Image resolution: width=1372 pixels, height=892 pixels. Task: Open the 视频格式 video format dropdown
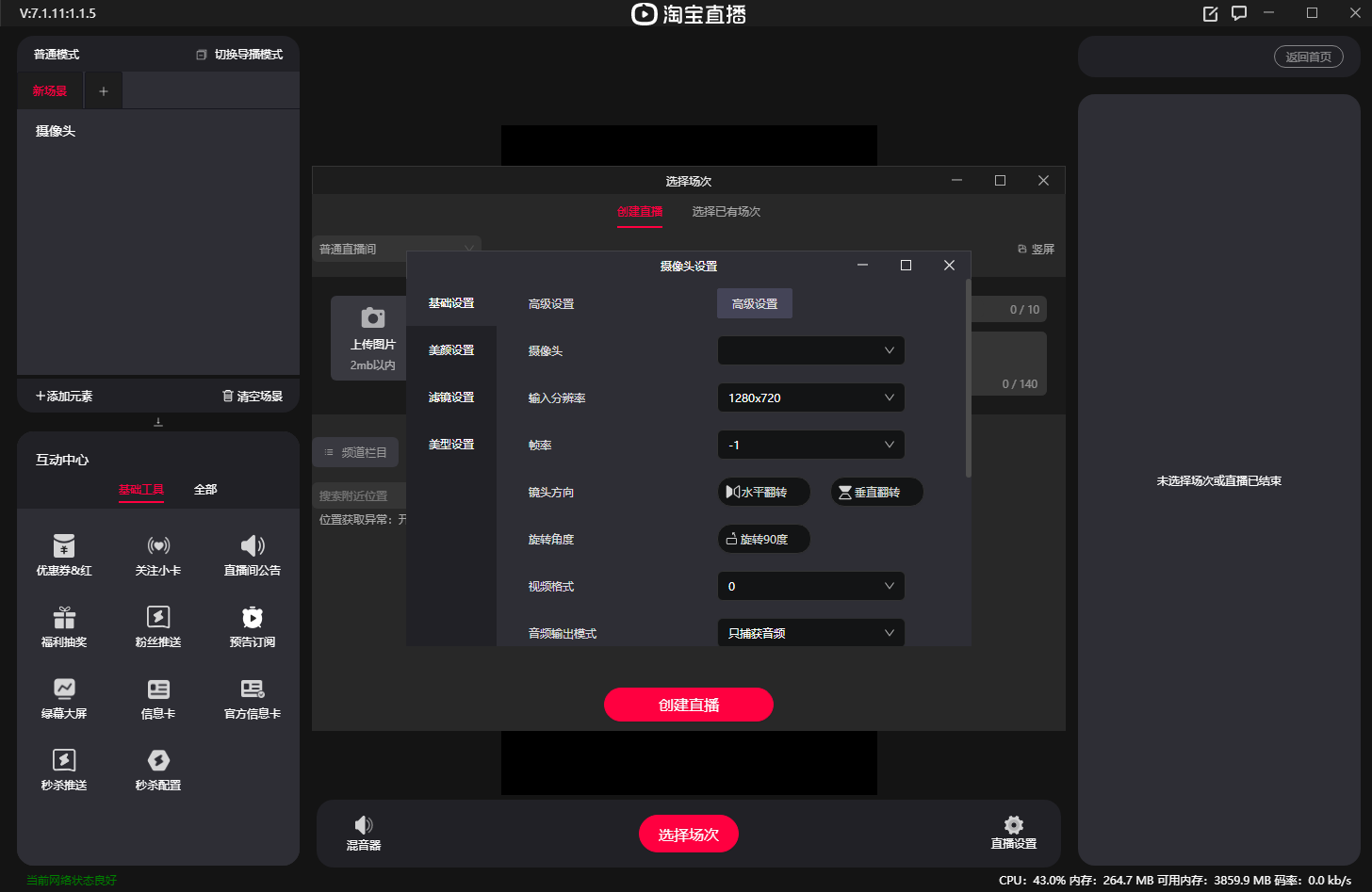coord(811,586)
